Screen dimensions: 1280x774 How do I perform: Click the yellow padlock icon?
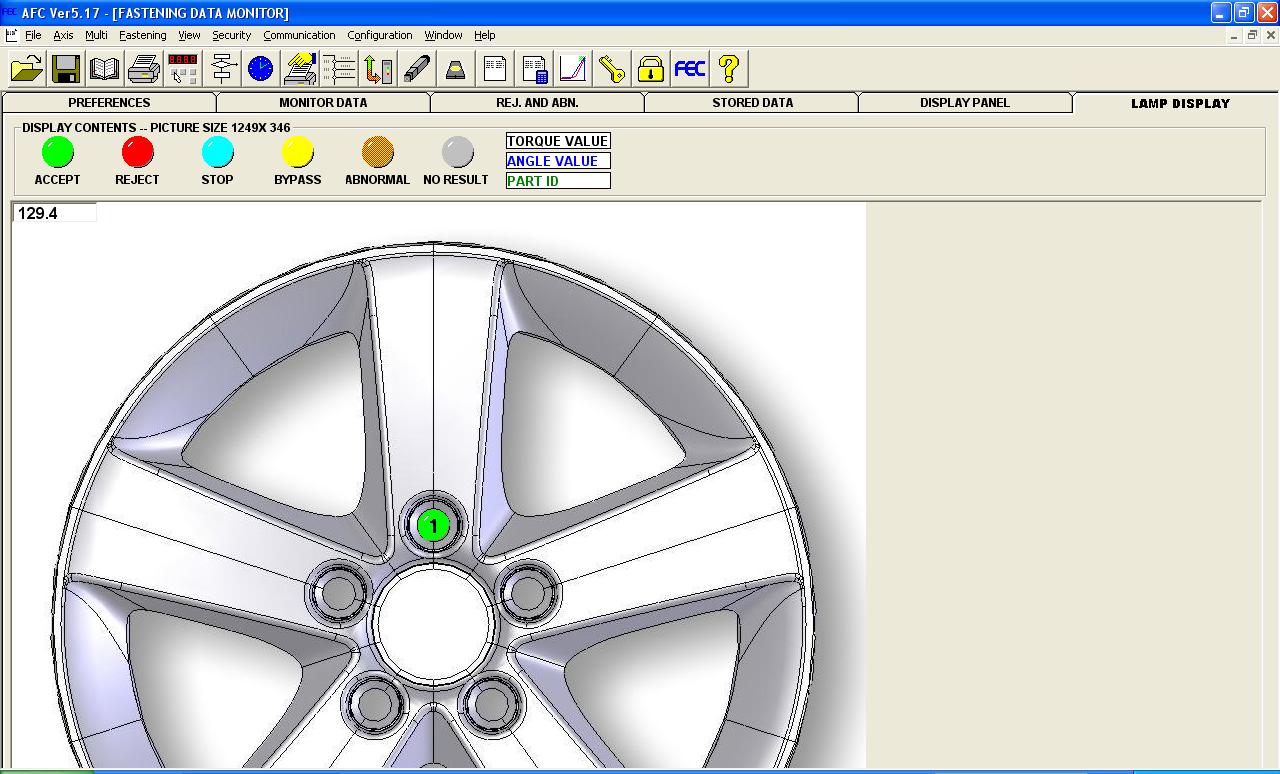tap(651, 69)
